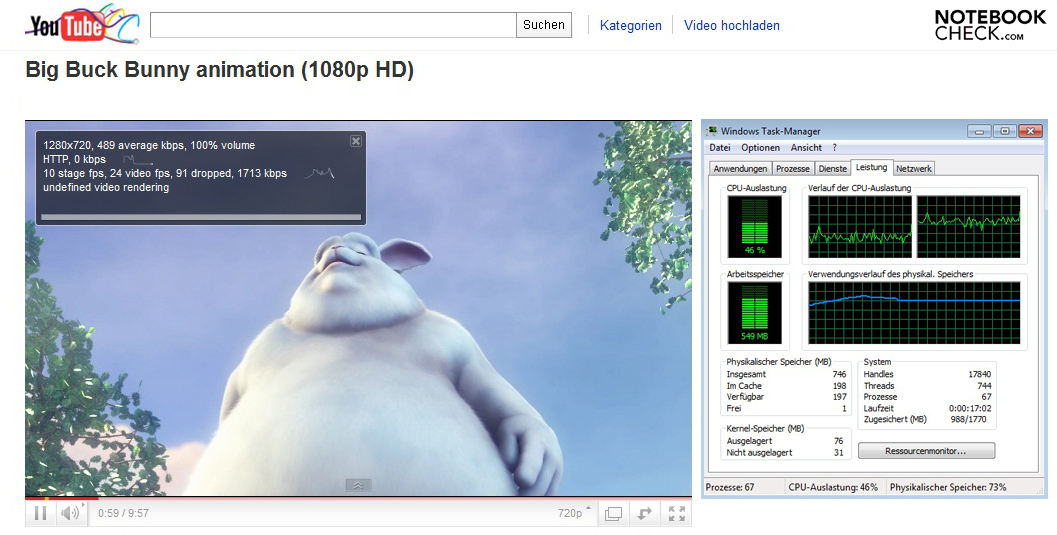Click the Laufzeit value 0:00:17:02

pos(970,408)
